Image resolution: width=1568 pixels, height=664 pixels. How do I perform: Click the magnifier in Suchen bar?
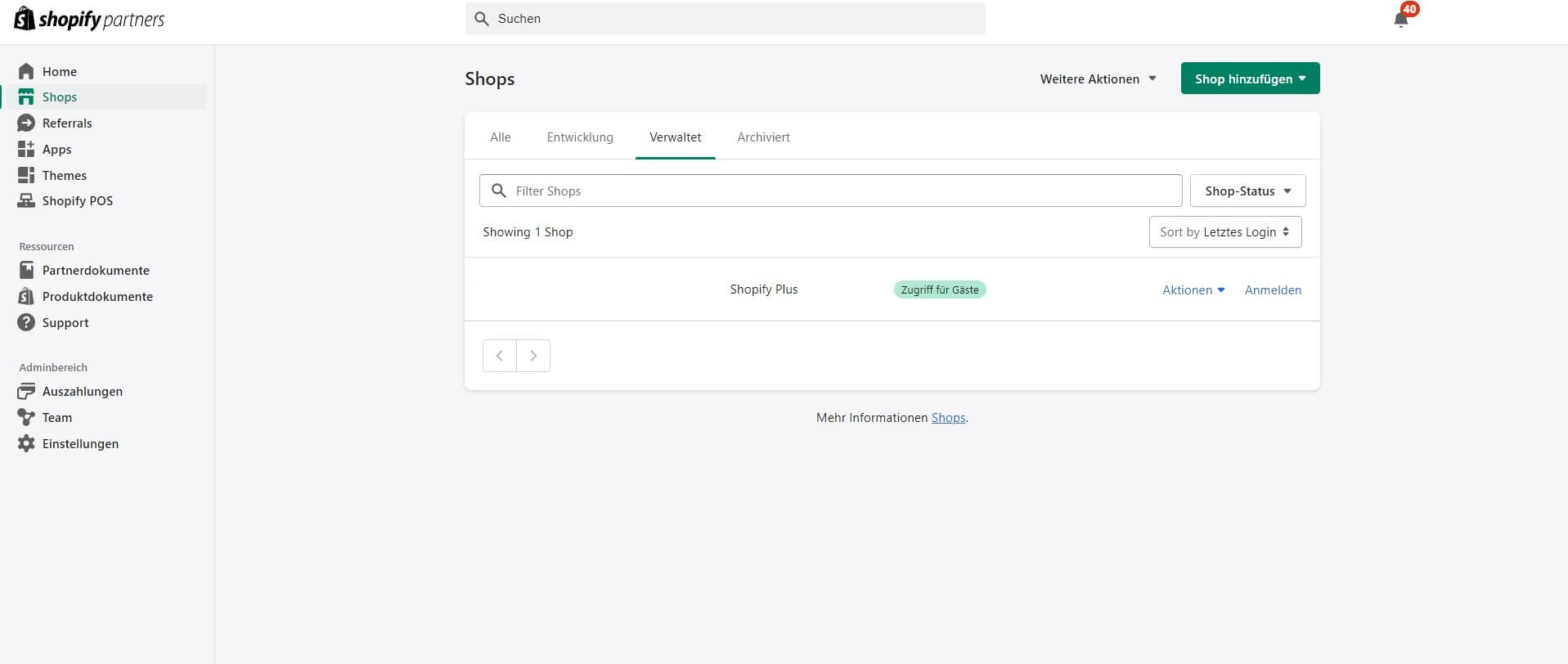[x=482, y=19]
